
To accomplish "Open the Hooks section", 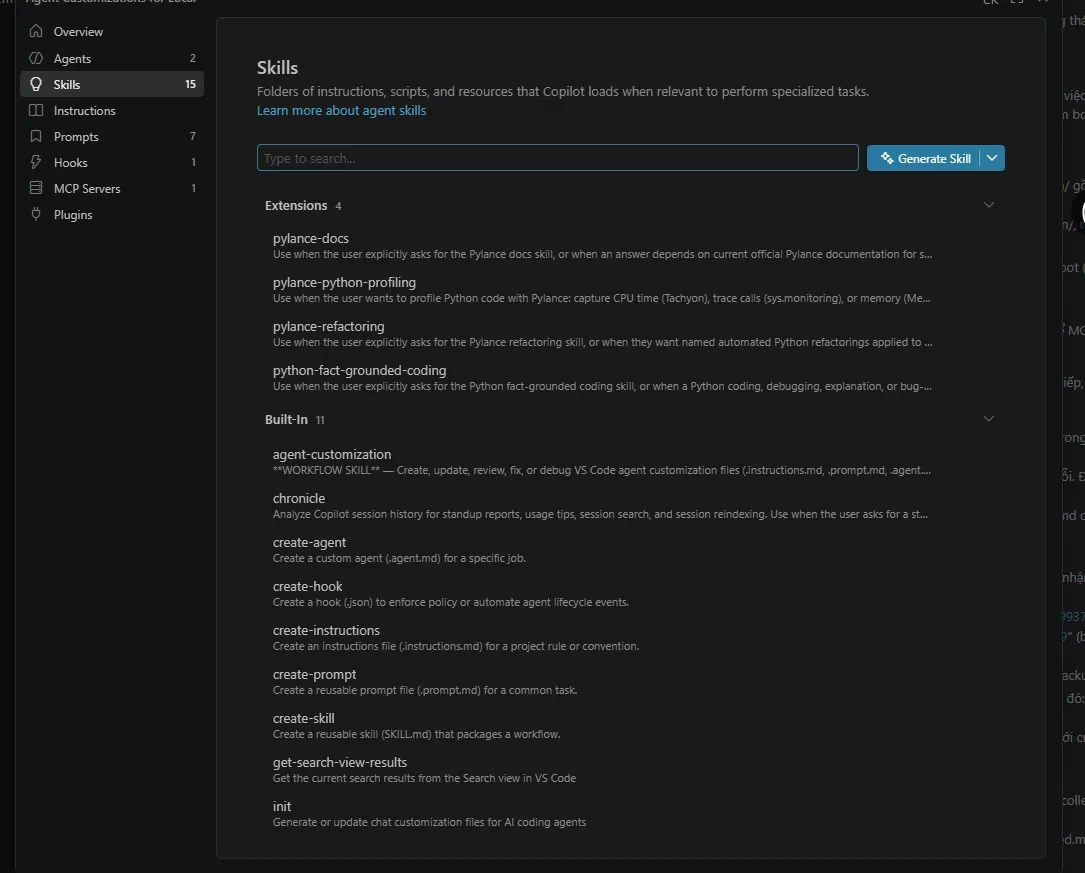I will [x=112, y=163].
